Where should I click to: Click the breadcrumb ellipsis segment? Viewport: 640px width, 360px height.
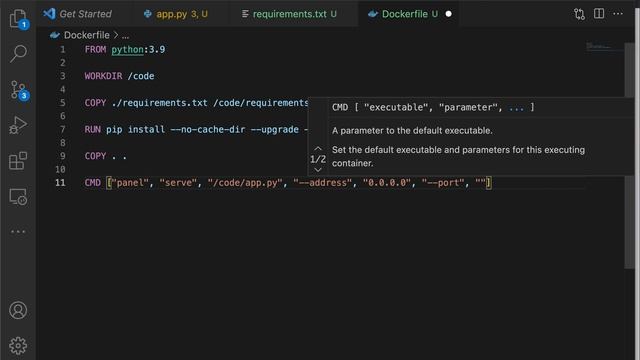tap(125, 36)
